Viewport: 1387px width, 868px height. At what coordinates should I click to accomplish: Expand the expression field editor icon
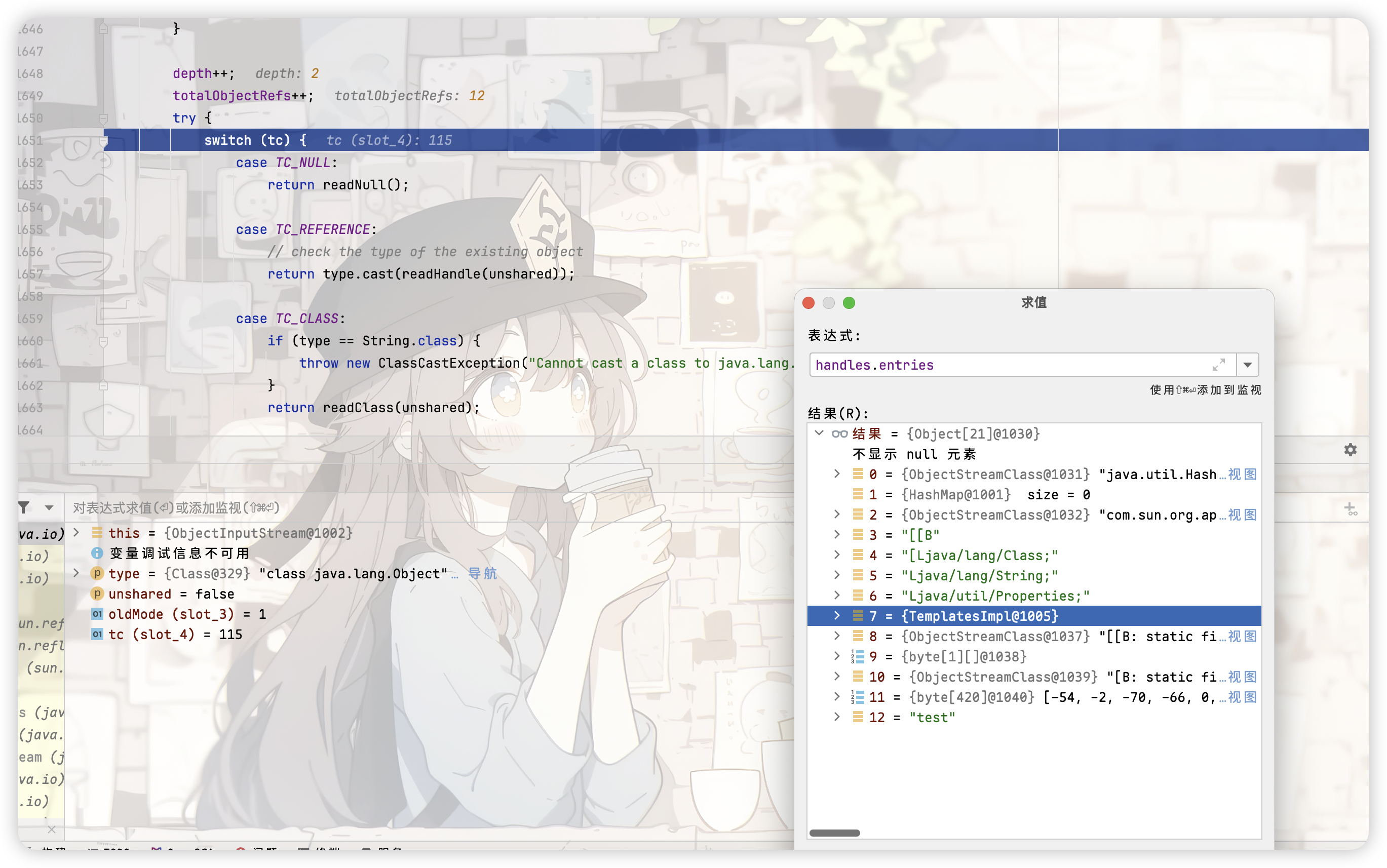tap(1218, 365)
